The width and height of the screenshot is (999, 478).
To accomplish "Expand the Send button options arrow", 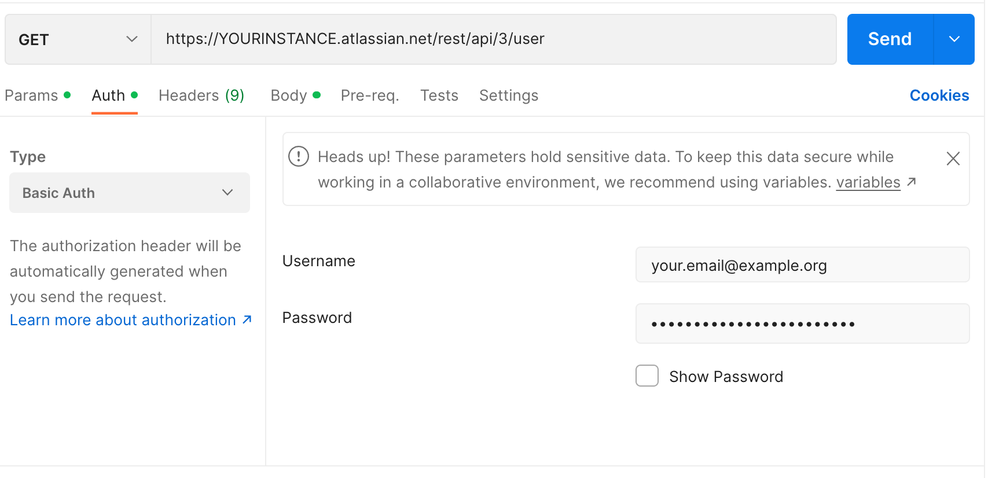I will (954, 40).
